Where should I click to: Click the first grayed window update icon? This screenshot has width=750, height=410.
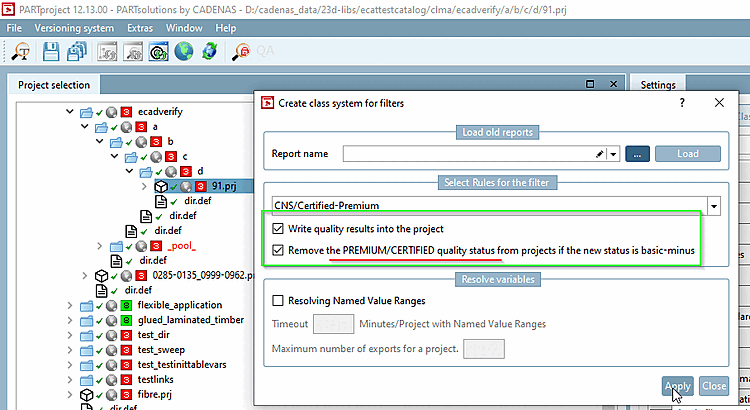click(107, 51)
